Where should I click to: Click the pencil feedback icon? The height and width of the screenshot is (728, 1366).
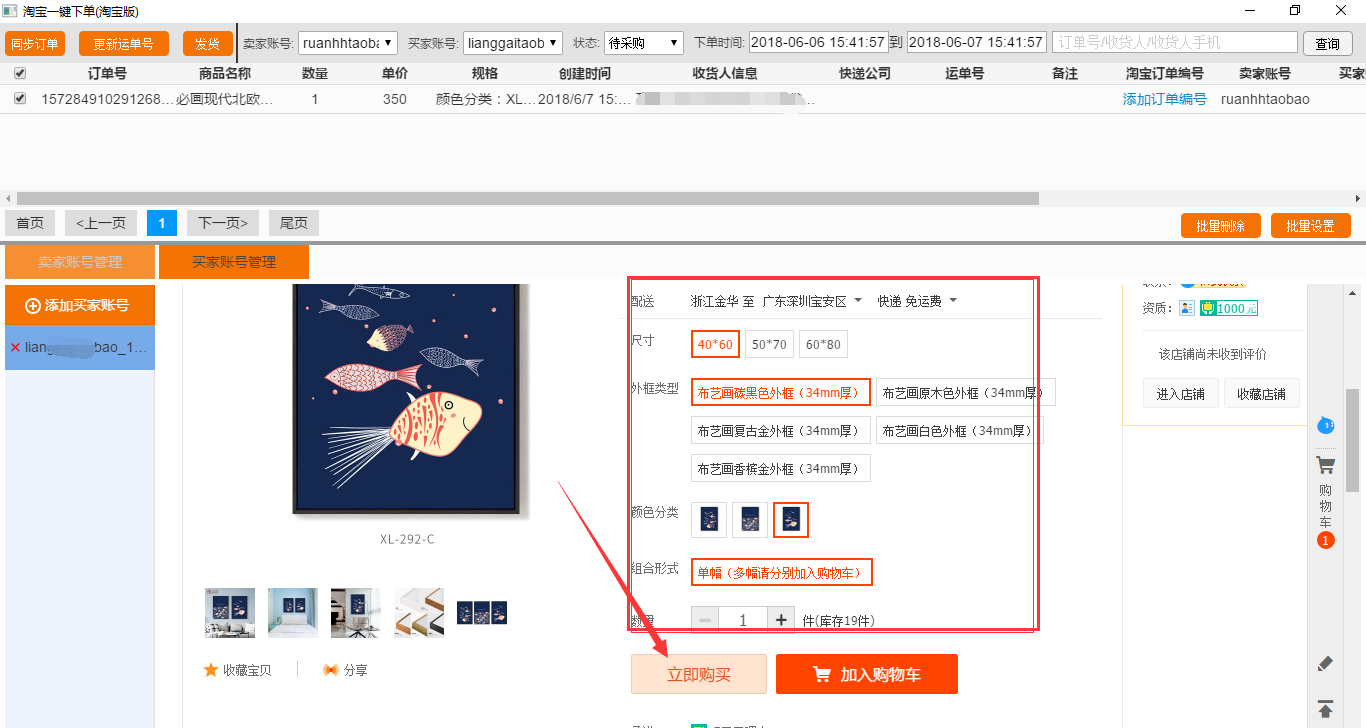pyautogui.click(x=1325, y=663)
